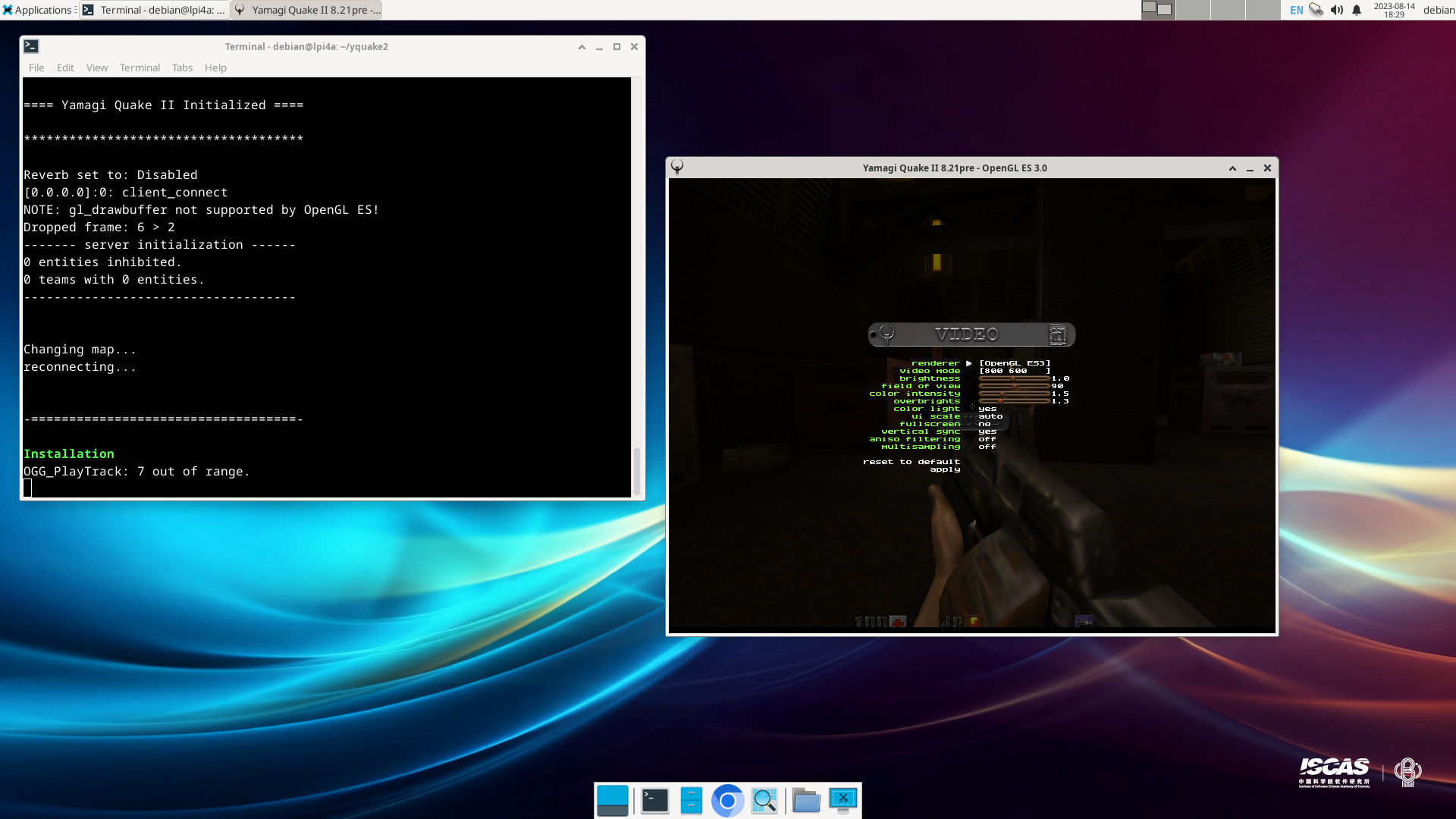Toggle the fullscreen setting
Viewport: 1456px width, 819px height.
984,424
